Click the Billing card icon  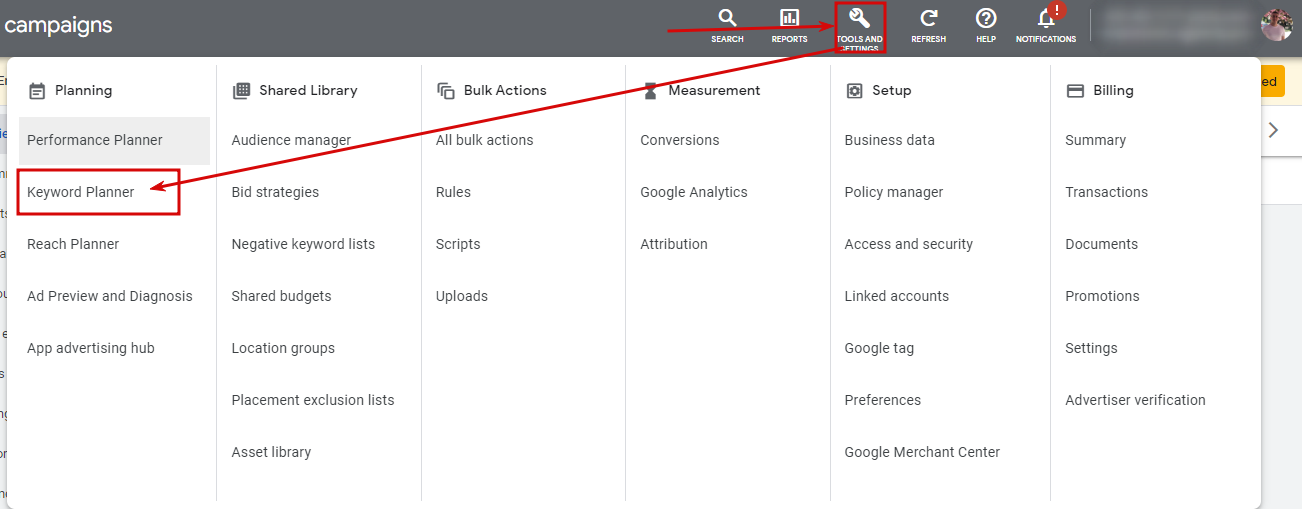1075,91
